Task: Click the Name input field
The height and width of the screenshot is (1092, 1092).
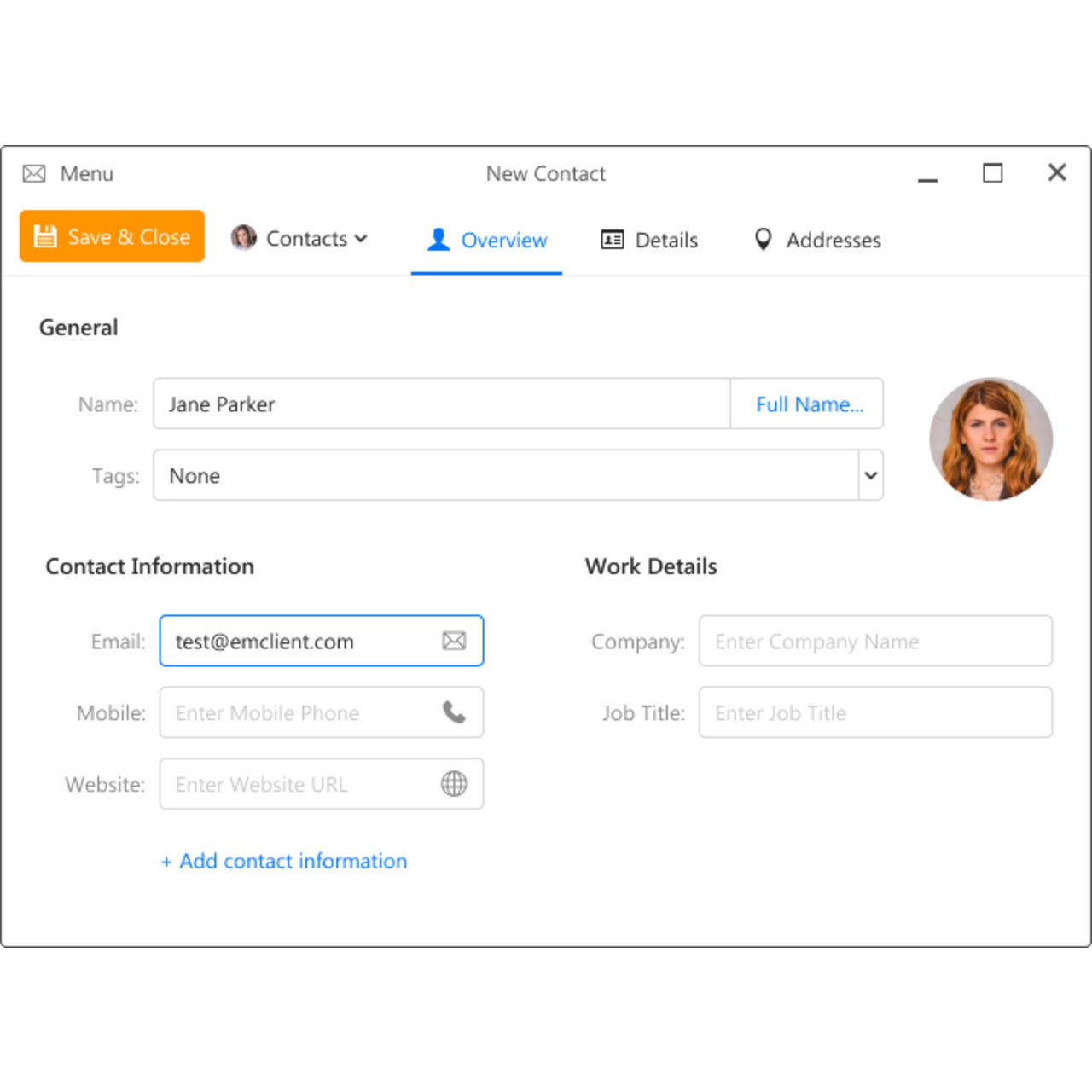Action: pyautogui.click(x=427, y=404)
